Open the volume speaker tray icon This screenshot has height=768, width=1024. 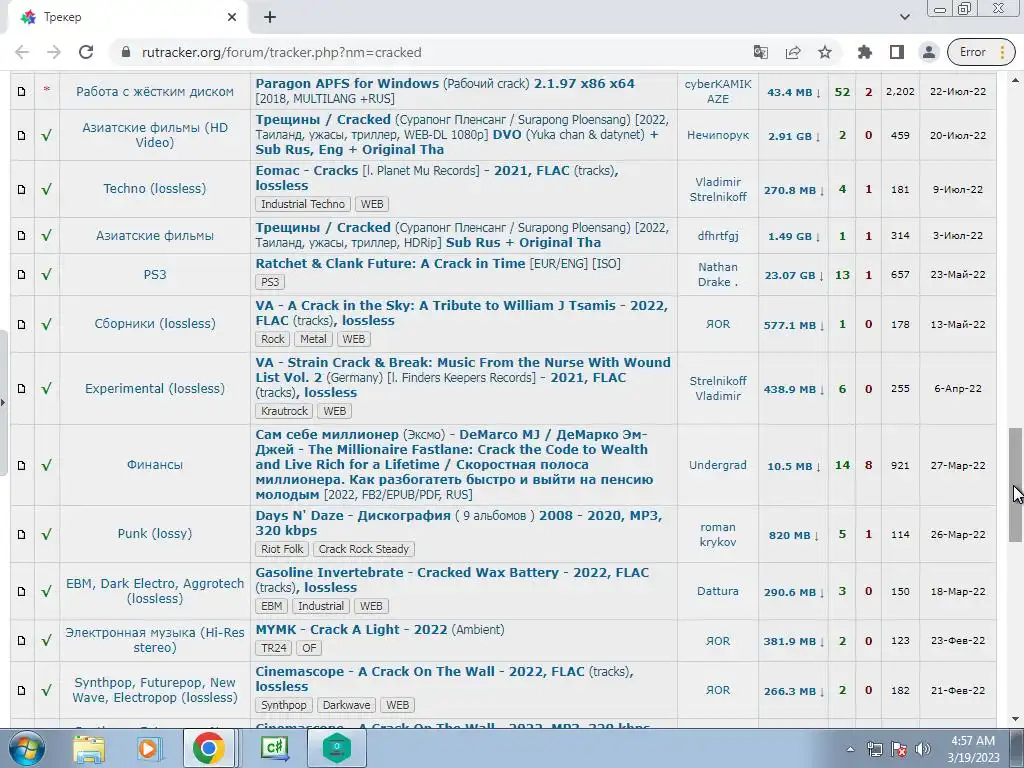(x=923, y=749)
